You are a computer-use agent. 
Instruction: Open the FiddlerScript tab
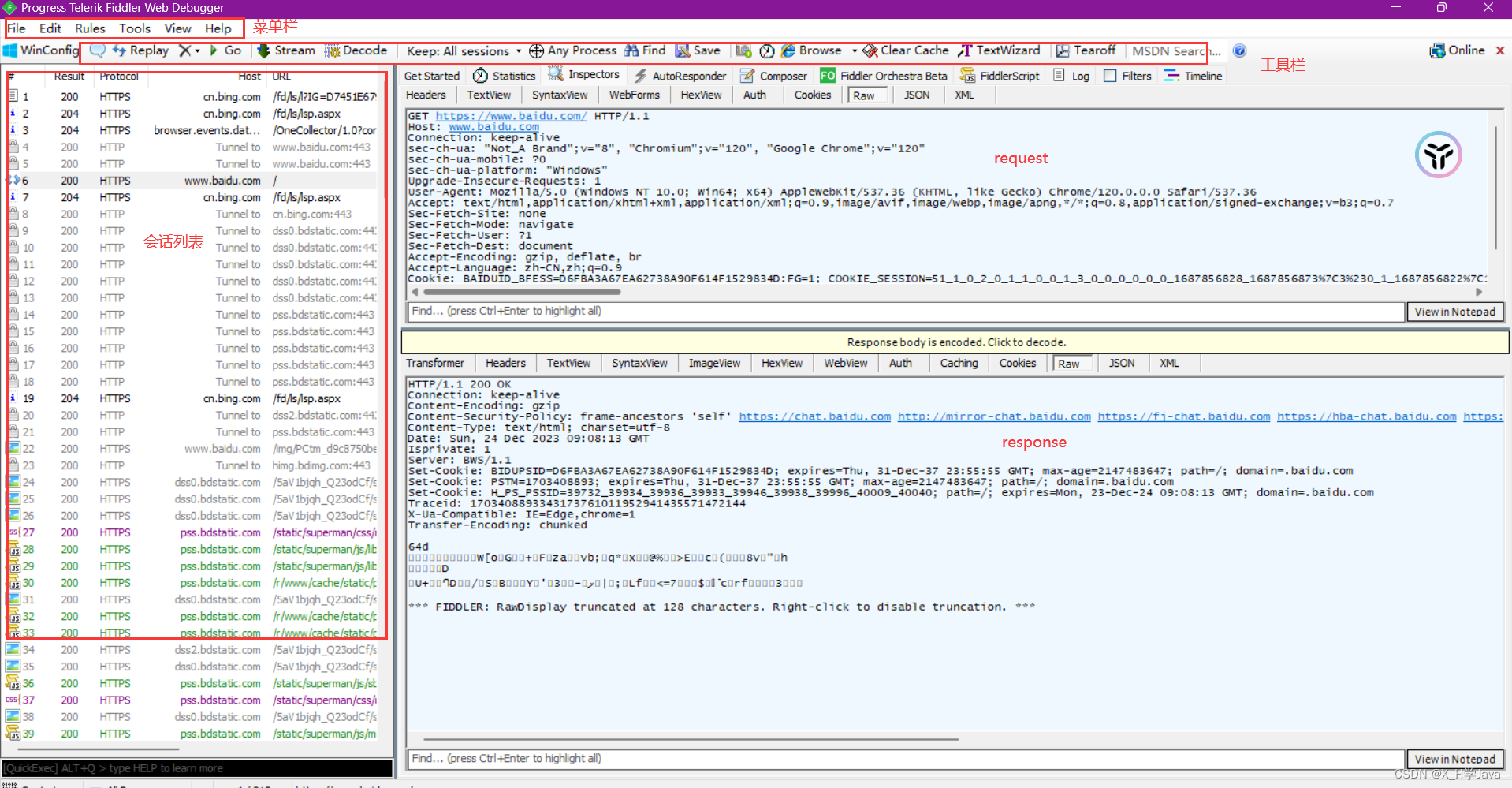pos(1000,76)
